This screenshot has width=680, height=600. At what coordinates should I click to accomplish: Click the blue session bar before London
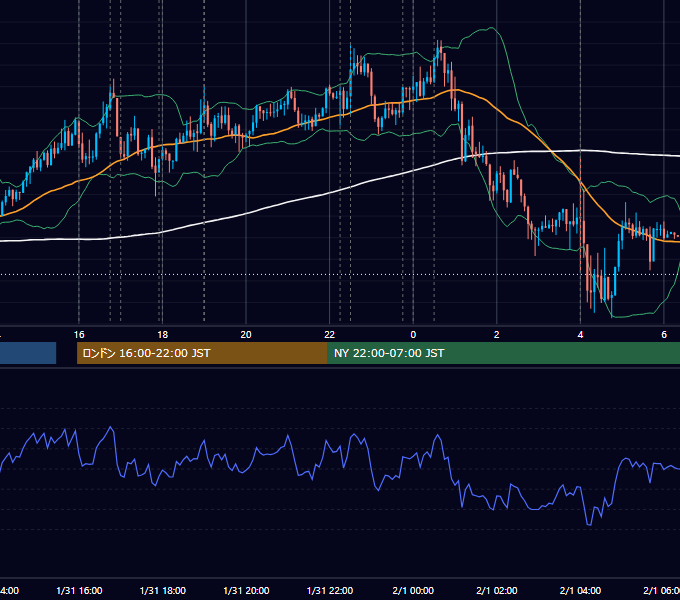(x=28, y=353)
